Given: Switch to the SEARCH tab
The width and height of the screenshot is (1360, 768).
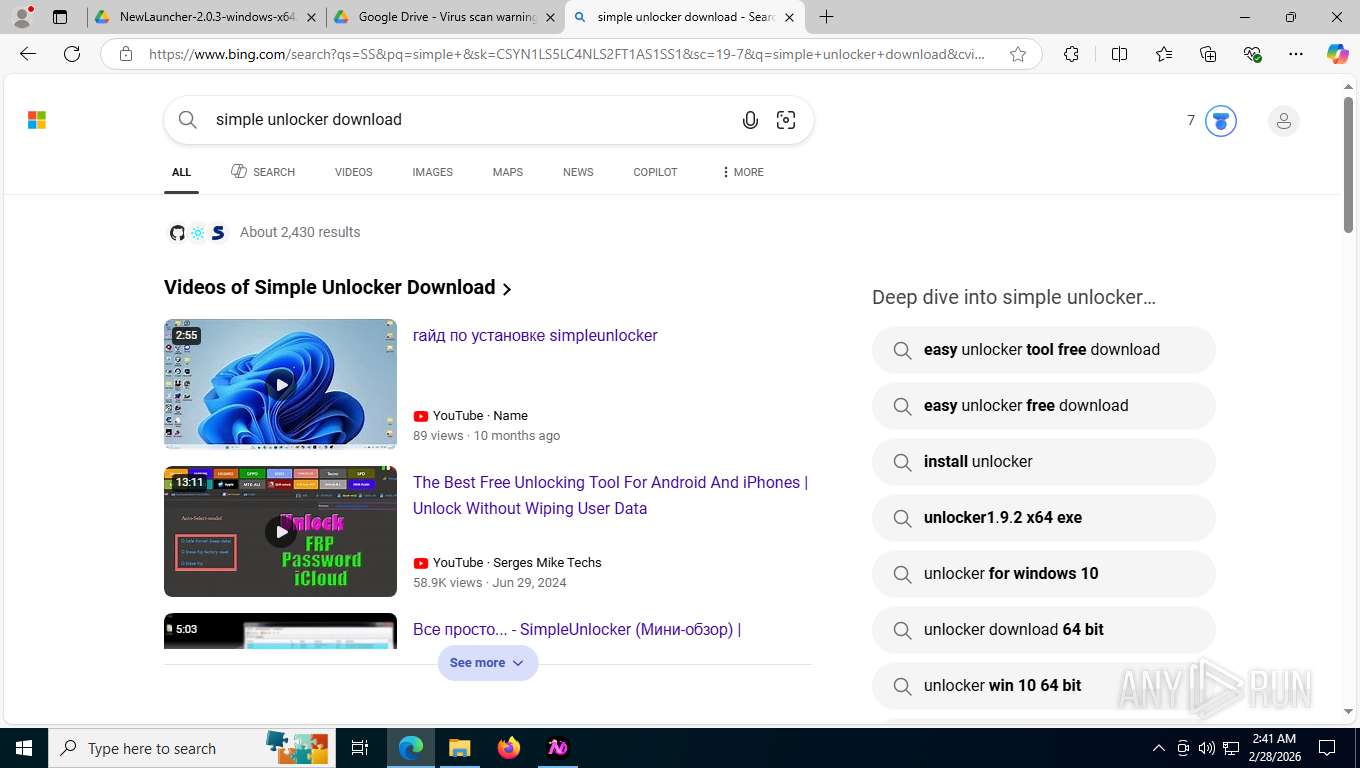Looking at the screenshot, I should click(263, 172).
